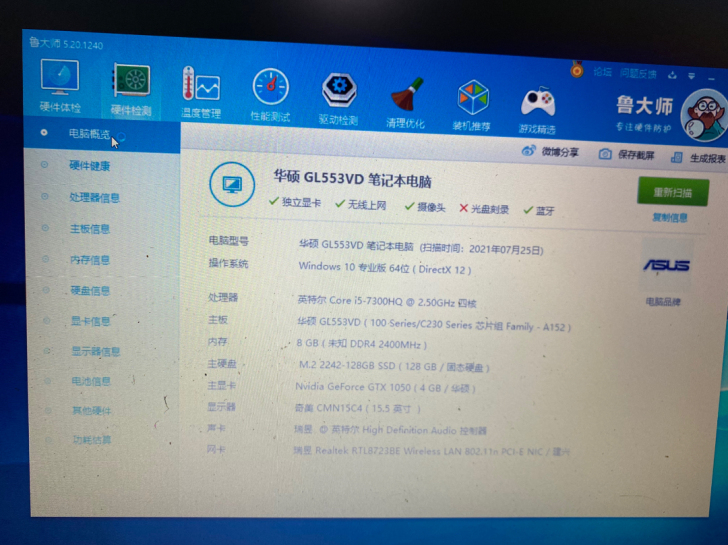The width and height of the screenshot is (728, 545).
Task: Open 游戏精选 gamepad icon
Action: pos(538,102)
